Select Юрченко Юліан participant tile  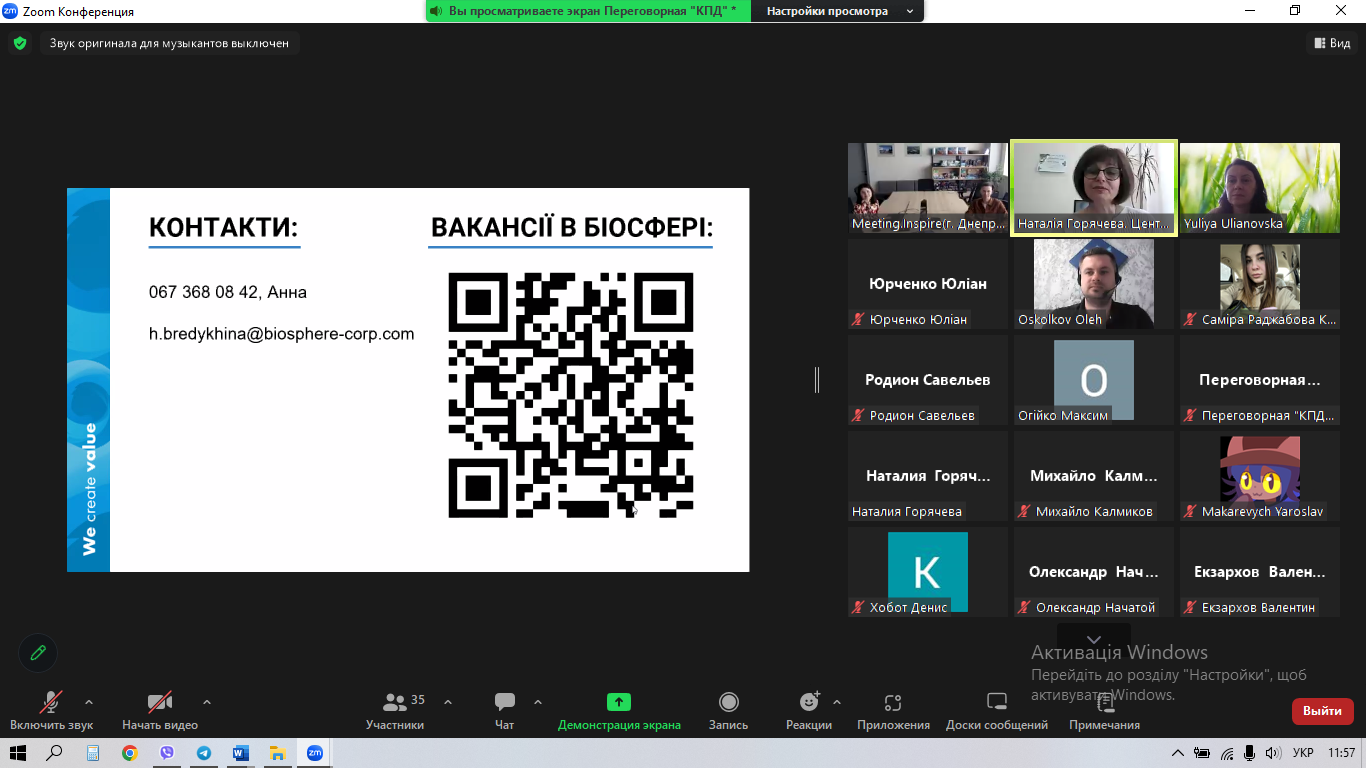(x=928, y=284)
